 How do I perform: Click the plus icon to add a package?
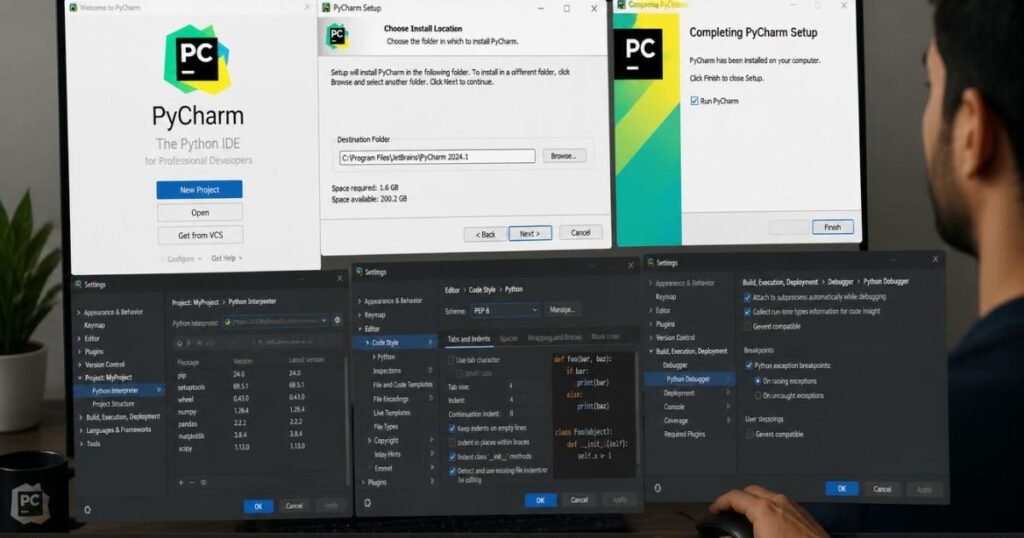point(181,483)
